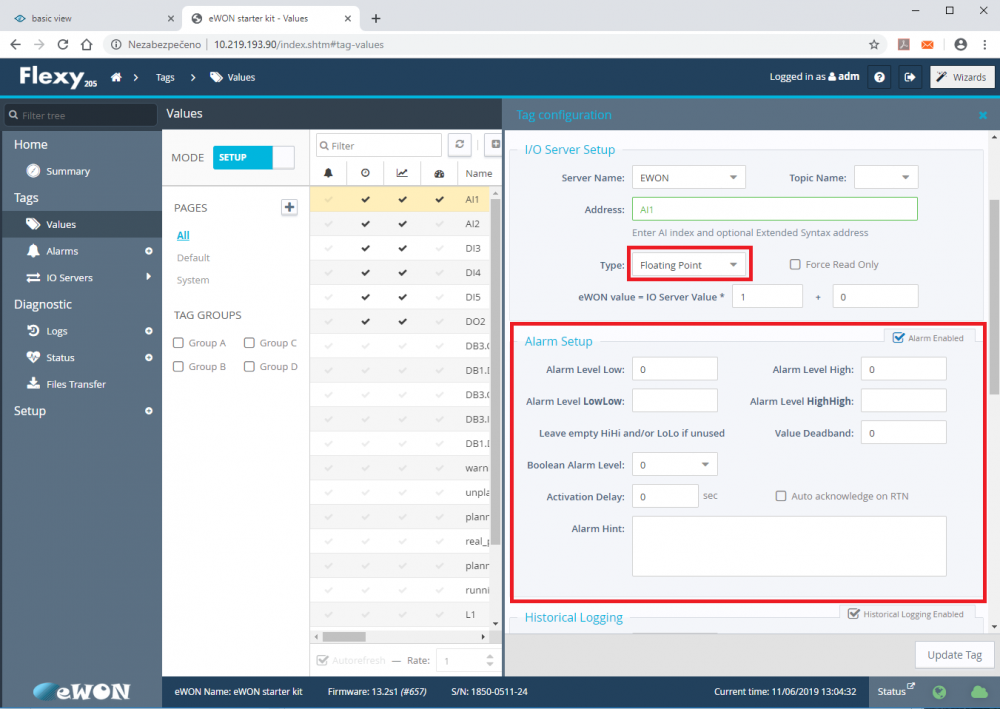The image size is (1000, 709).
Task: Go to home via house icon in breadcrumb
Action: 116,77
